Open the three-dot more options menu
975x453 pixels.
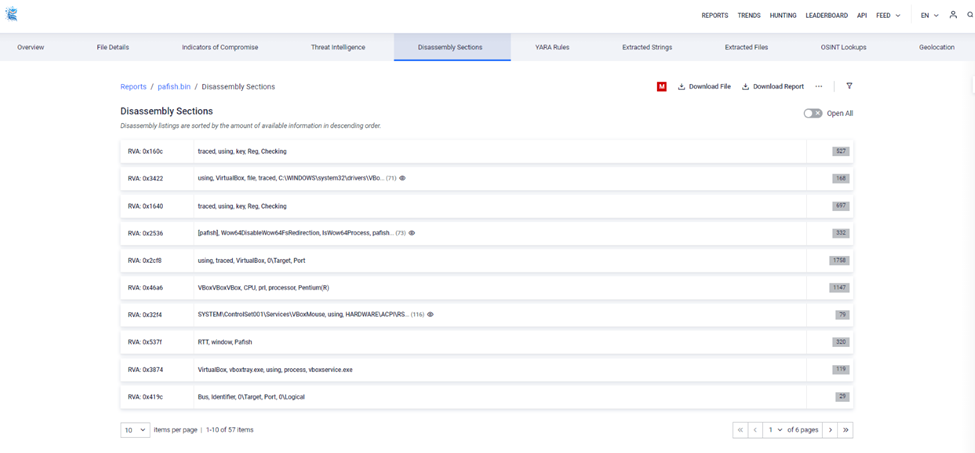819,87
